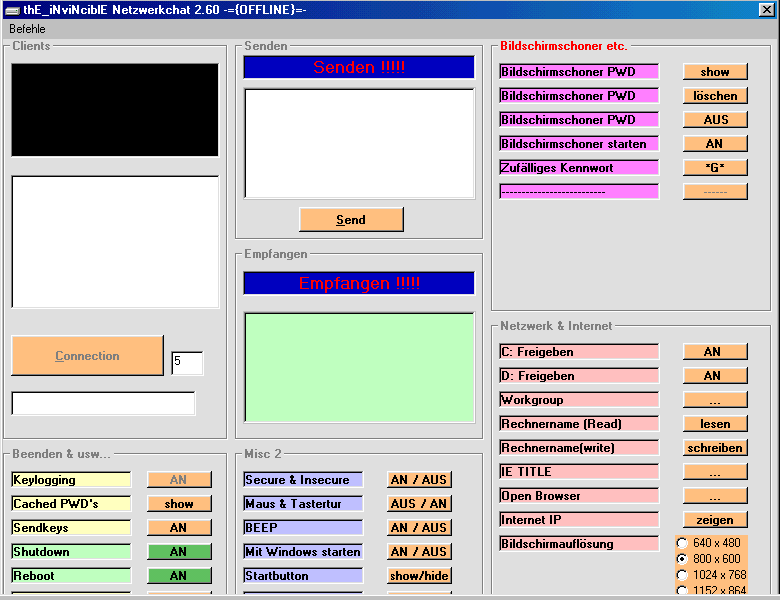Click the text field below Connection button
The width and height of the screenshot is (780, 600).
(x=103, y=403)
